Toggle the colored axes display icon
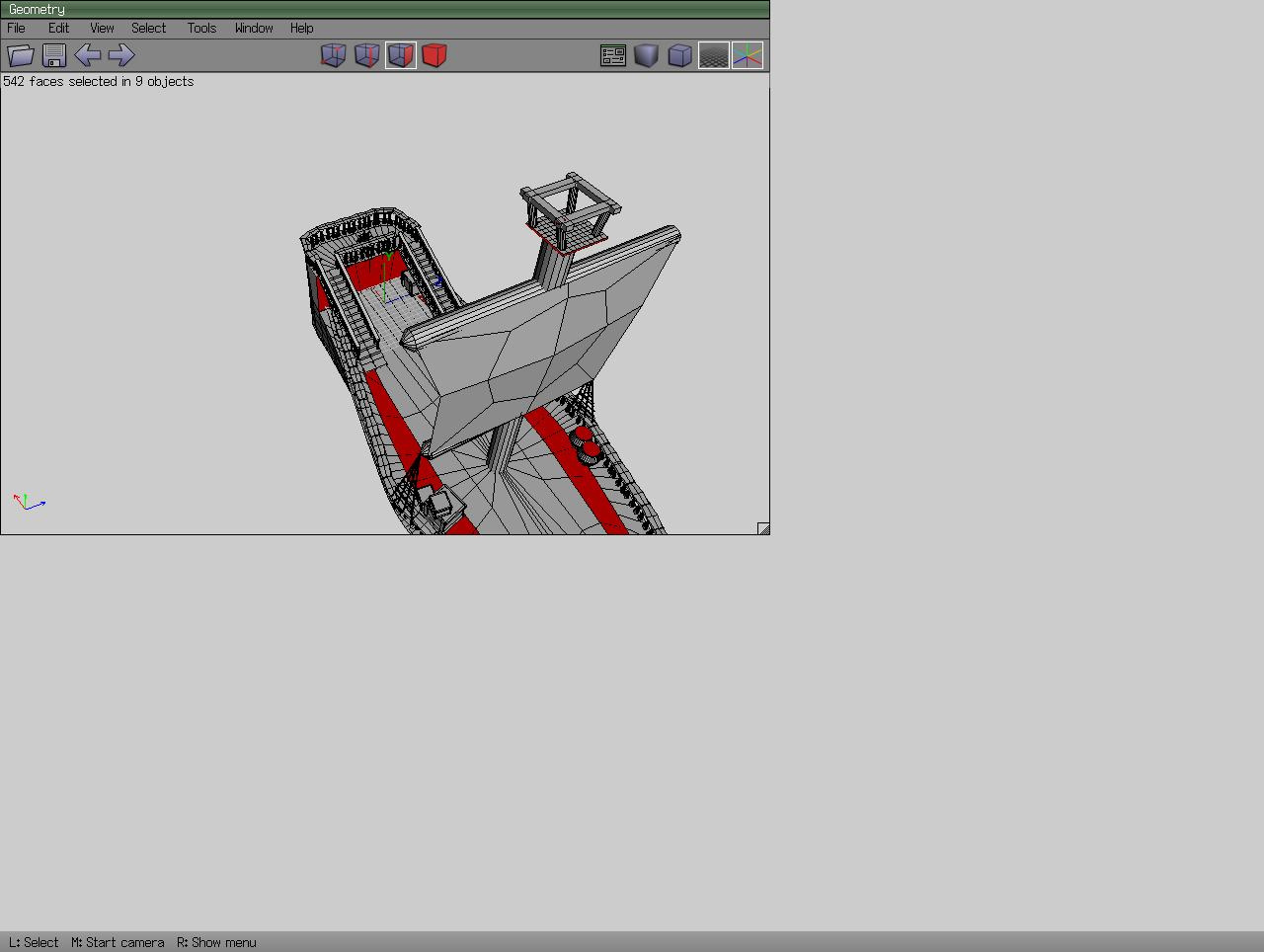 [x=748, y=55]
